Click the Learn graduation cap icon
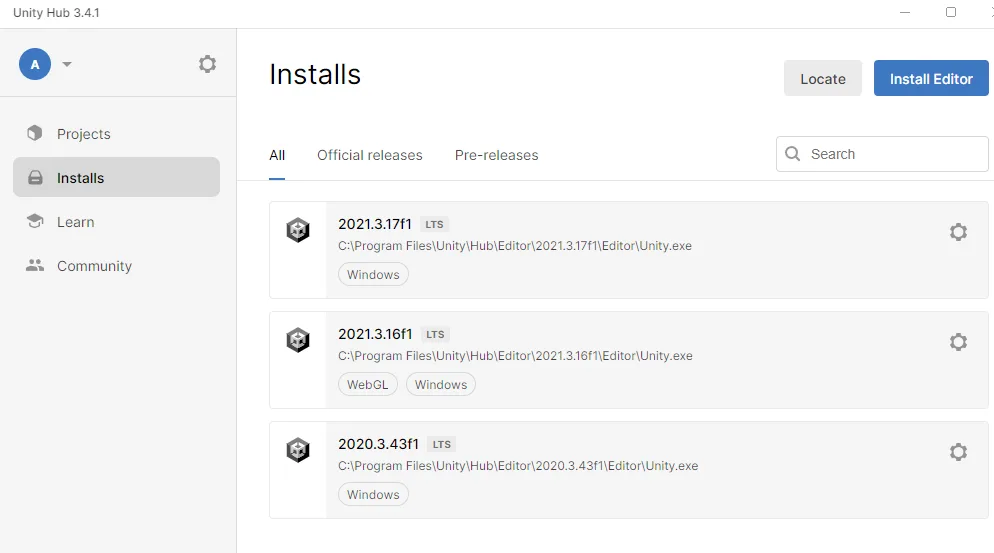994x553 pixels. (x=35, y=221)
